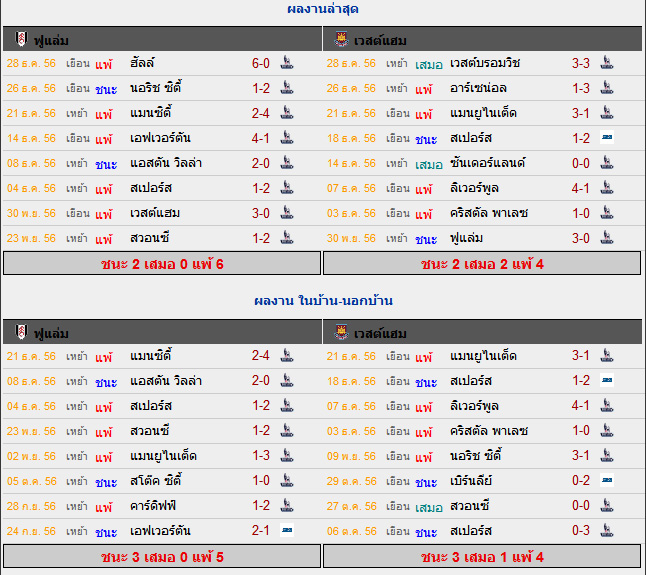Click the cup icon on the เอฟเวอร์ตัน 2-1 row
Screen dimensions: 646x575
pos(287,530)
